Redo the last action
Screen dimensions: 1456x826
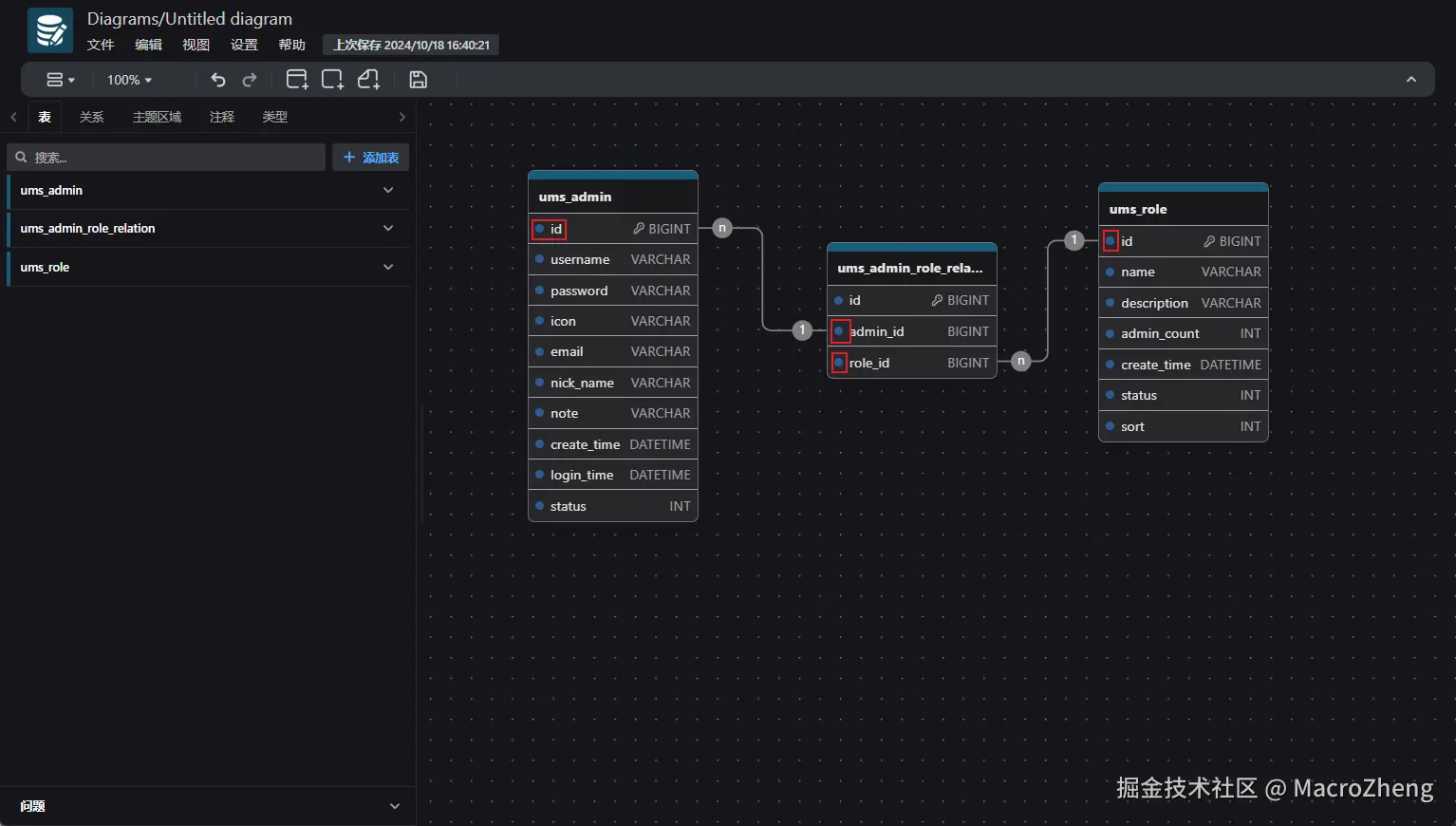point(250,80)
